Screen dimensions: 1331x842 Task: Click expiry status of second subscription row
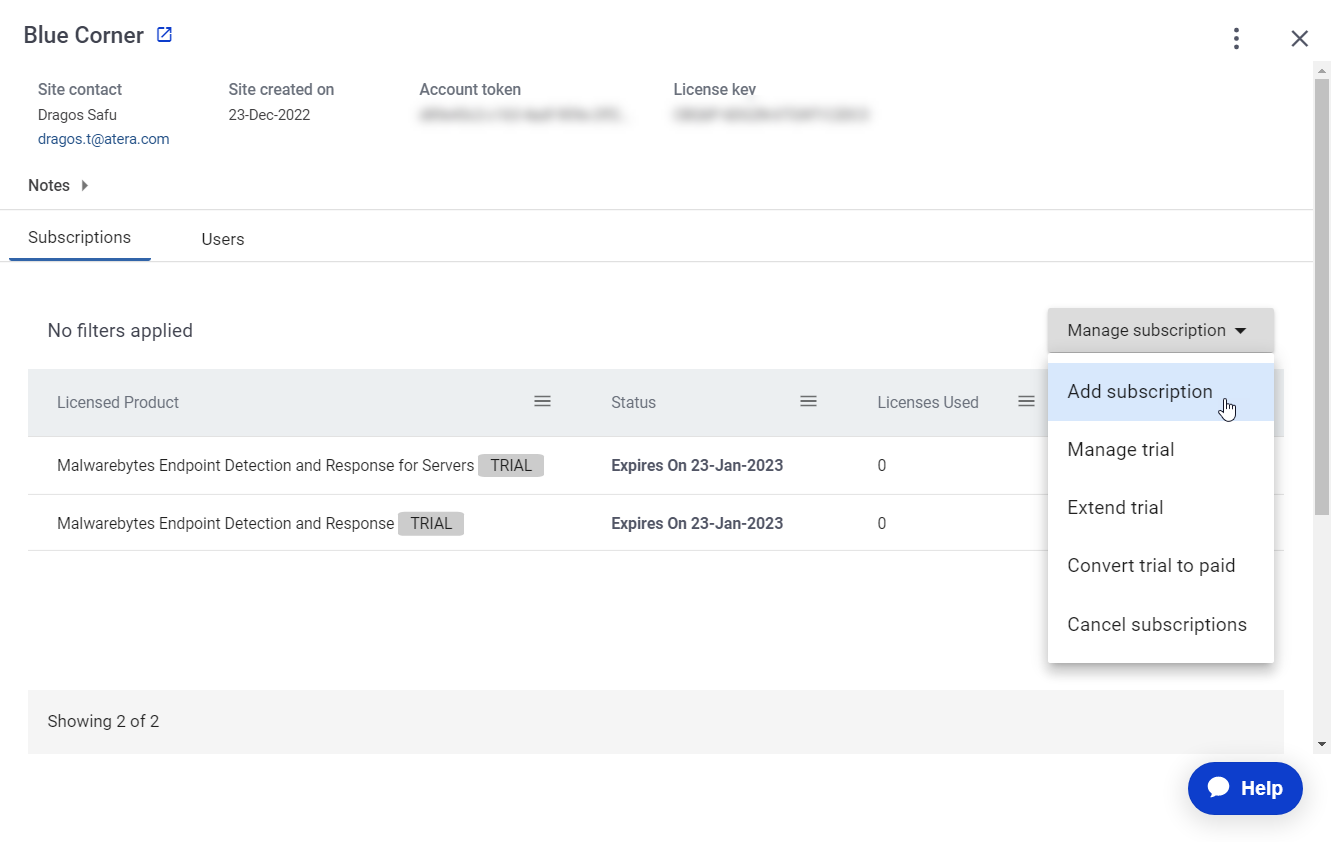point(697,523)
